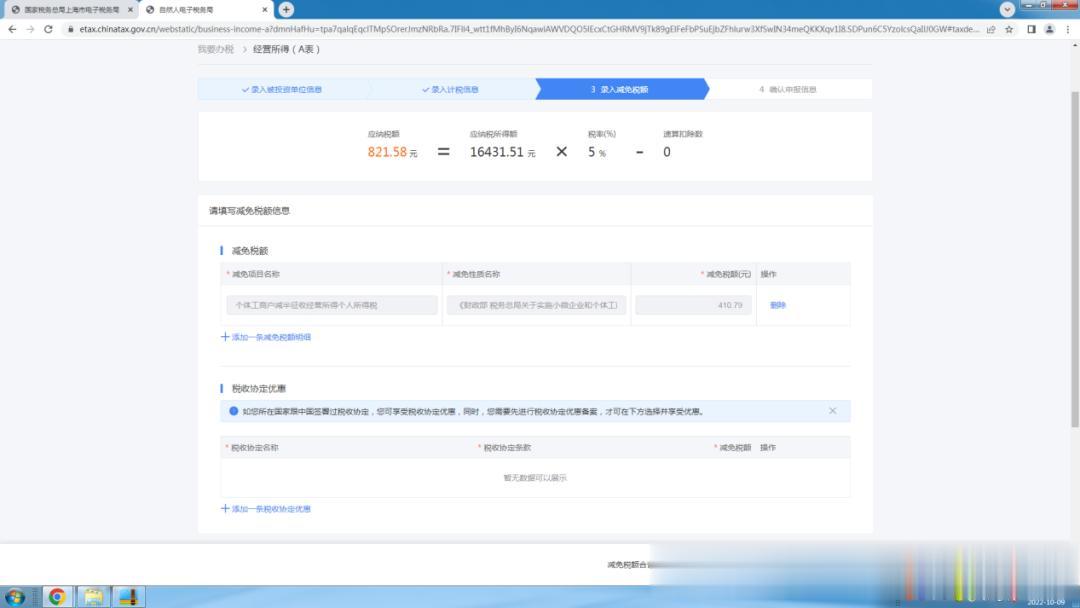The height and width of the screenshot is (608, 1080).
Task: Switch to the 国家税务总局上海市电子税务局 tab
Action: pos(71,10)
